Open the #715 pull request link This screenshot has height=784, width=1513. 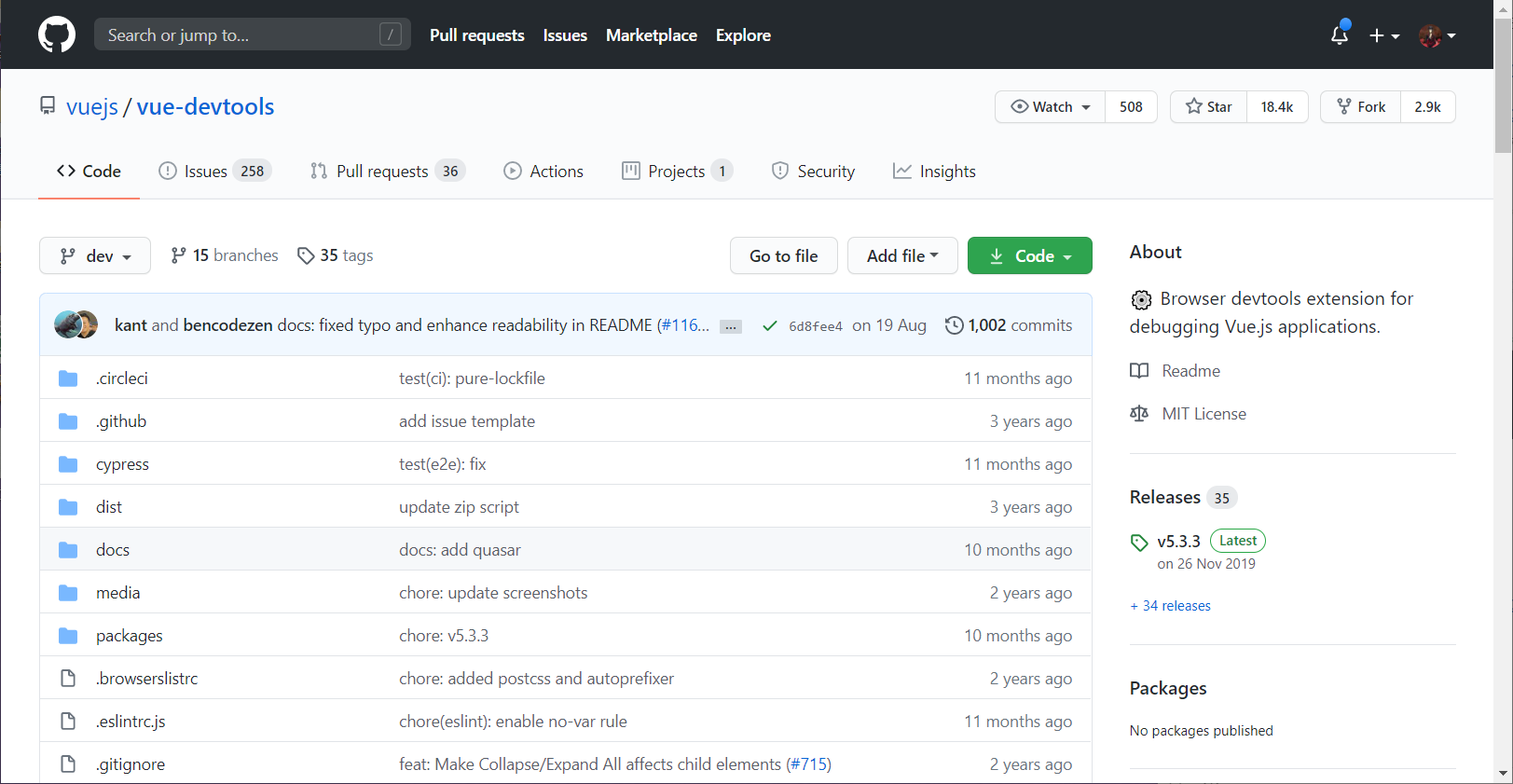pyautogui.click(x=808, y=763)
